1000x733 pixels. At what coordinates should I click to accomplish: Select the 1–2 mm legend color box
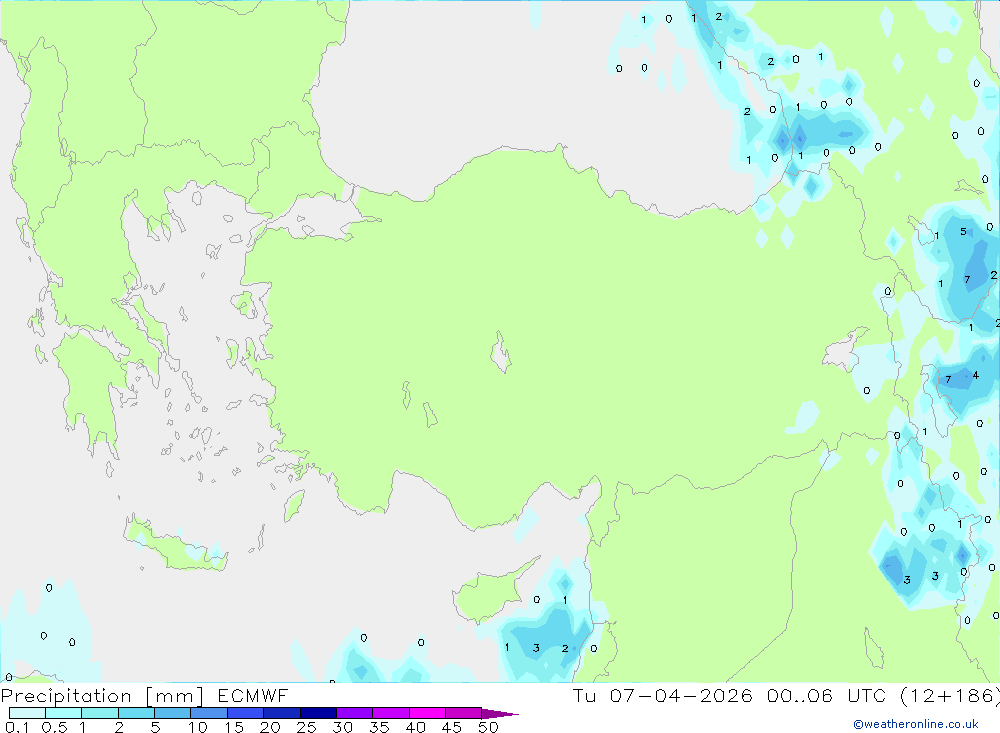tap(99, 713)
